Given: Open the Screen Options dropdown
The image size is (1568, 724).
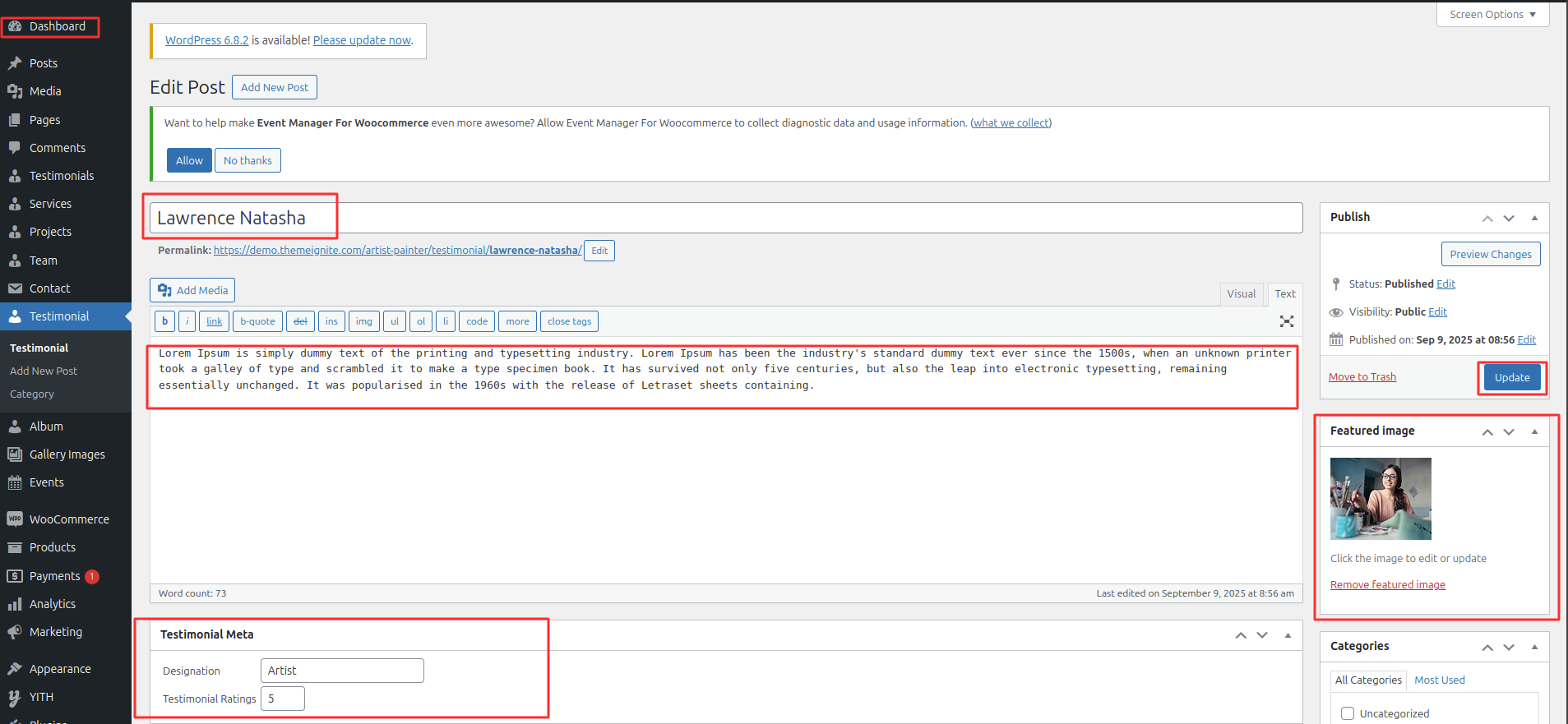Looking at the screenshot, I should (x=1492, y=15).
